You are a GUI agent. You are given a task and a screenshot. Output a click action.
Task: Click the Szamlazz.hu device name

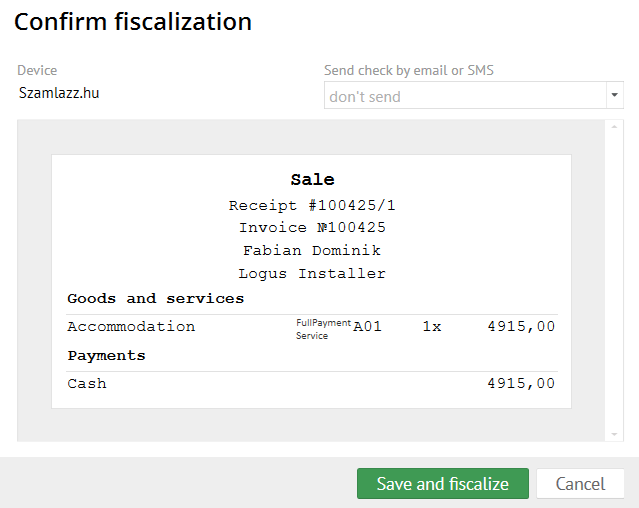coord(59,93)
